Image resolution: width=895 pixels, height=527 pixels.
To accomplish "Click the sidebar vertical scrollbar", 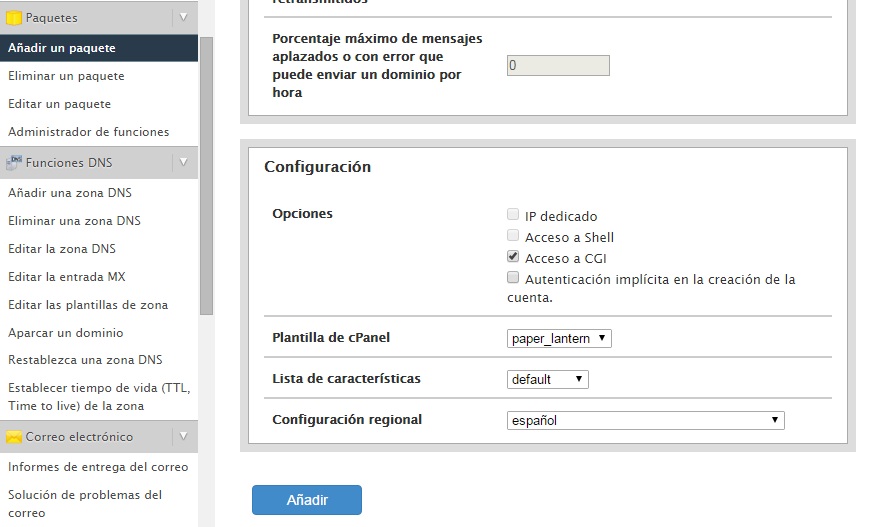I will tap(206, 176).
